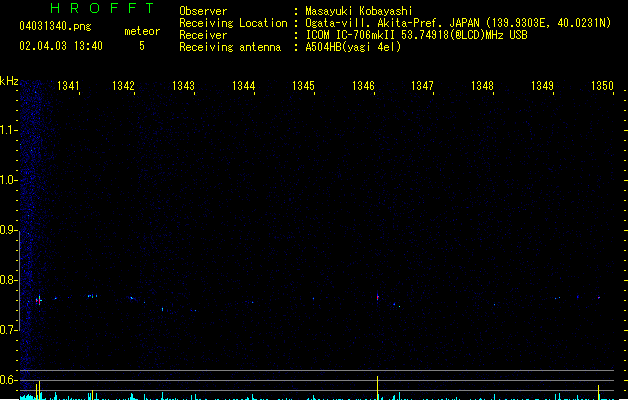
Task: Click the meteor count label
Action: [x=142, y=31]
